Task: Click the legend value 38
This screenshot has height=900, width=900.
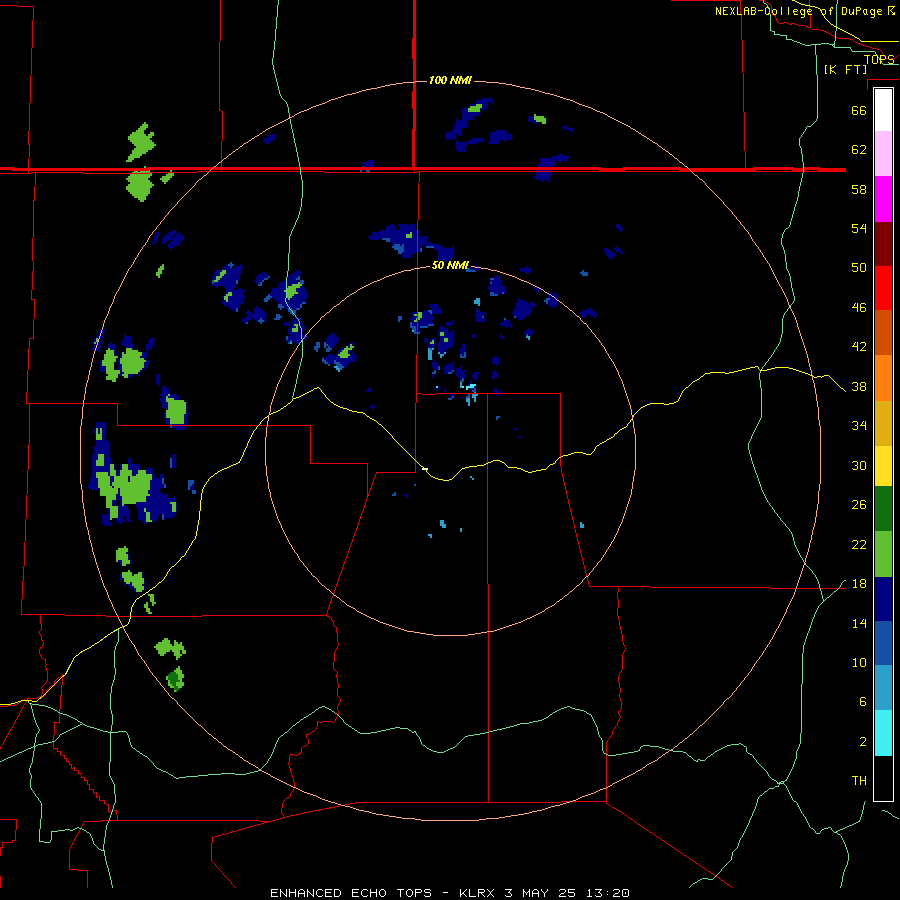Action: (x=859, y=386)
